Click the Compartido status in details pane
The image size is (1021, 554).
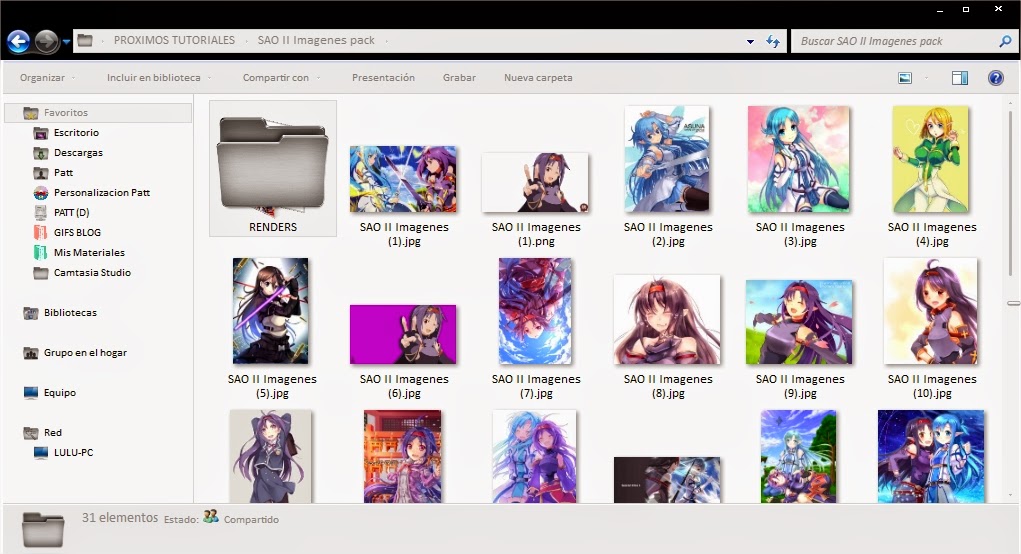[251, 519]
